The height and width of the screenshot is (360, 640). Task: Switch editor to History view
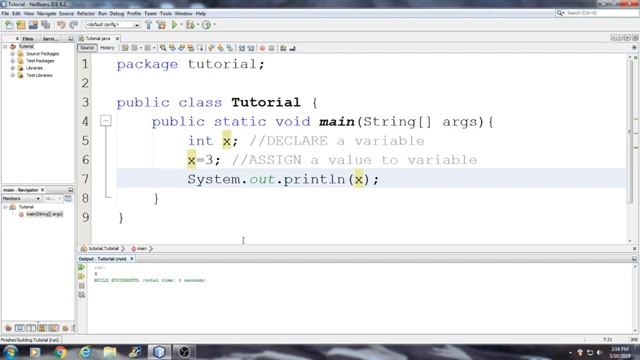pos(107,48)
